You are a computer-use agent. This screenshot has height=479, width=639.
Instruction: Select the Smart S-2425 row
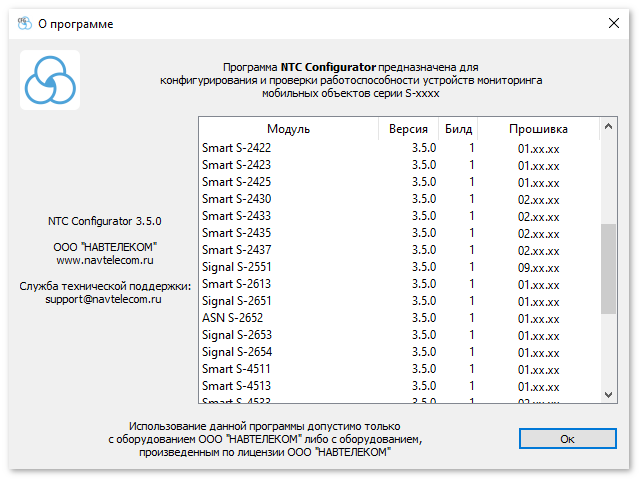click(399, 182)
